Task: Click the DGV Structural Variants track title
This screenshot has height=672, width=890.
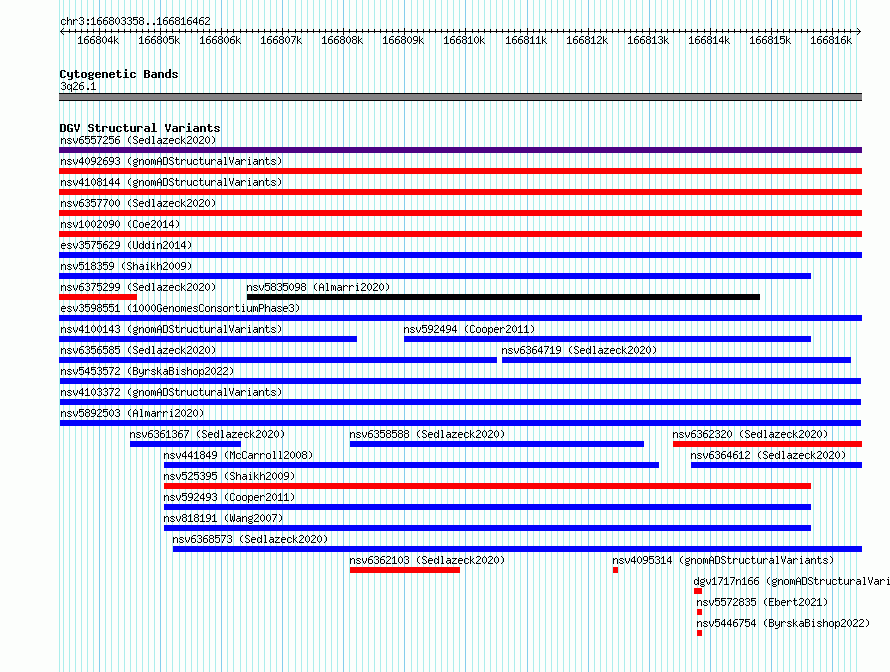Action: click(x=140, y=128)
